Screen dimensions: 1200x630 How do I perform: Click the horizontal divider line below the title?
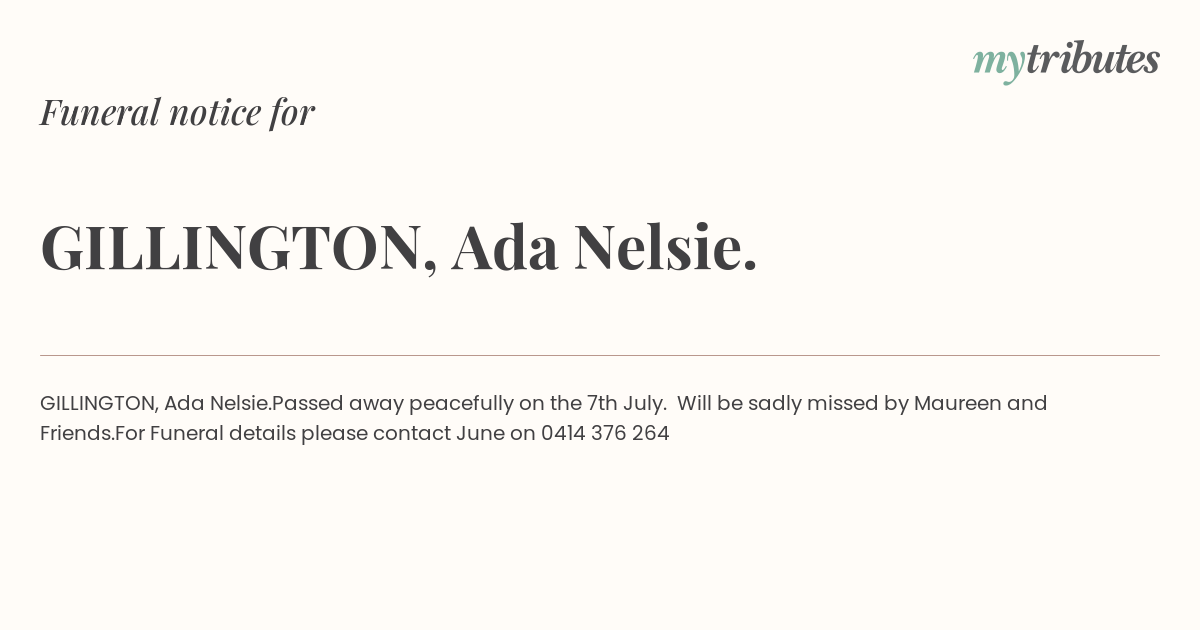point(600,355)
